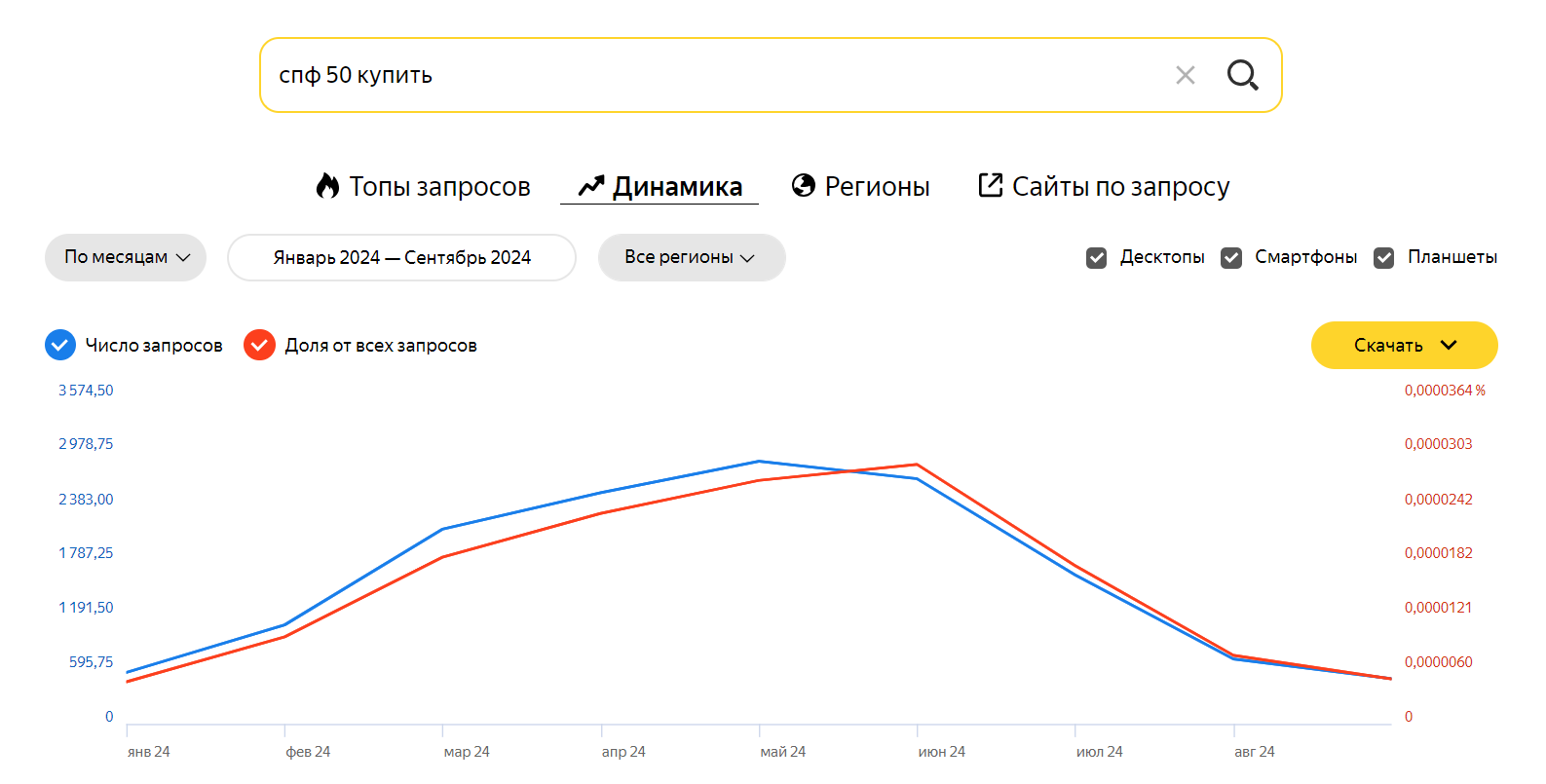Click the chevron on Все регионы selector
Image resolution: width=1546 pixels, height=784 pixels.
[x=748, y=258]
